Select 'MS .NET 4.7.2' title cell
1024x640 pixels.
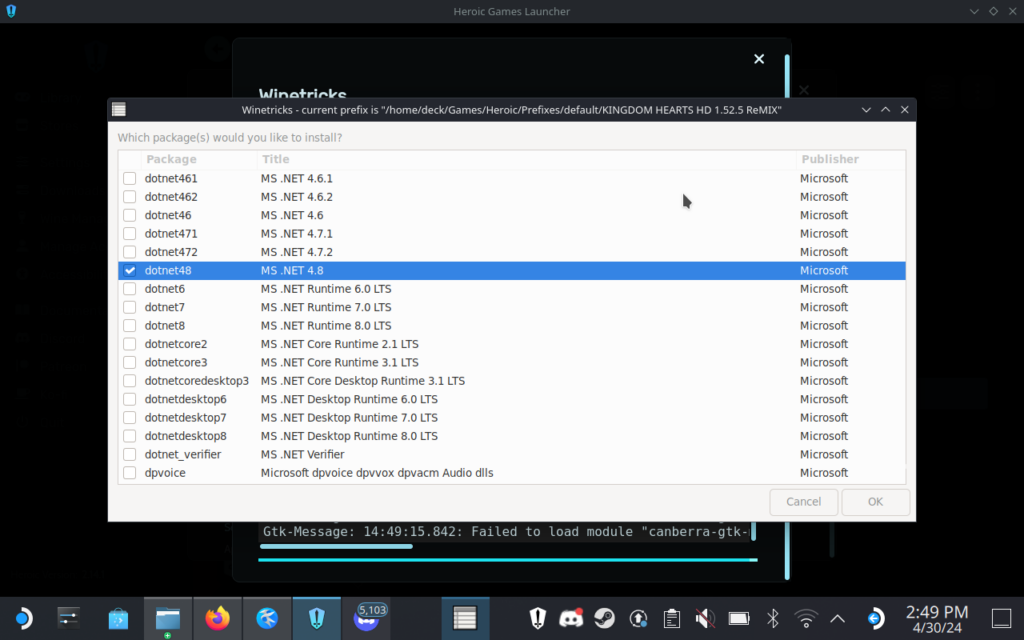tap(296, 251)
